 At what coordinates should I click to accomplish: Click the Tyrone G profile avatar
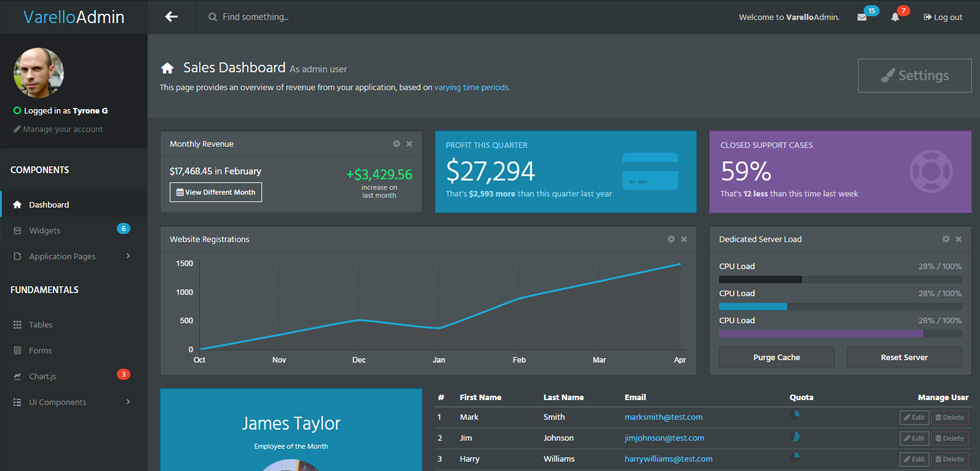coord(39,72)
